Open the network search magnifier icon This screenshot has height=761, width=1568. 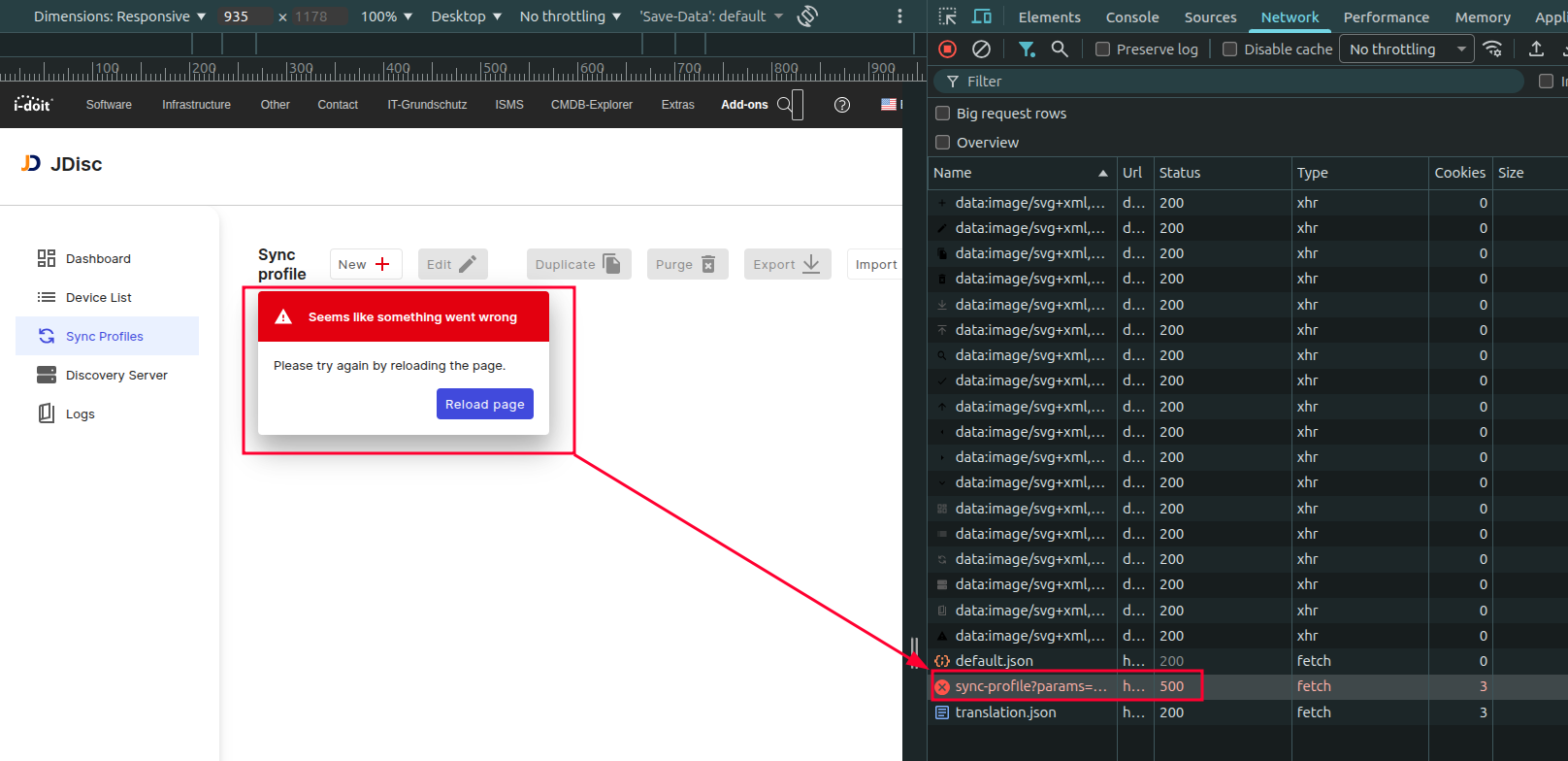1060,49
